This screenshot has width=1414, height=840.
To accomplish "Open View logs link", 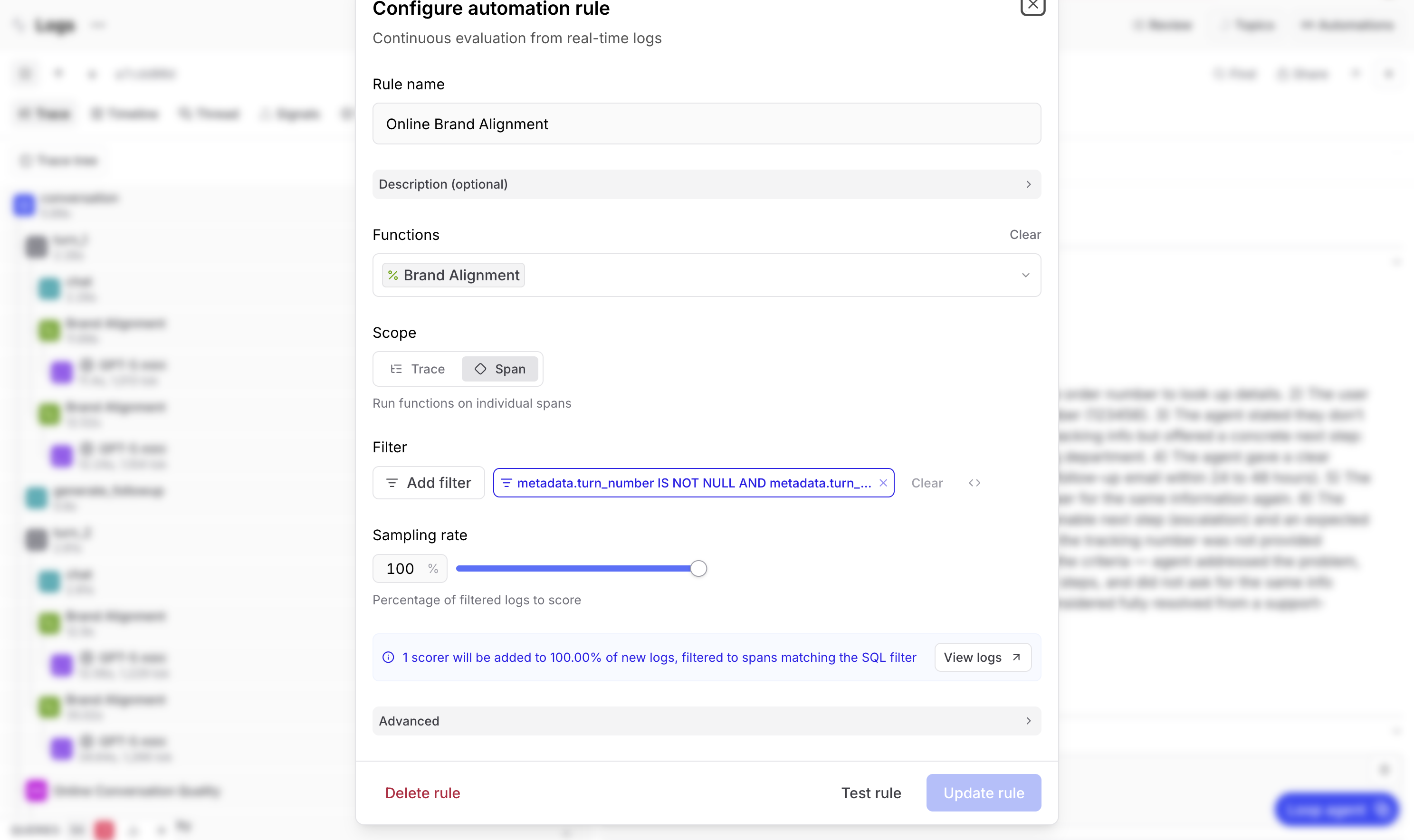I will (x=983, y=657).
